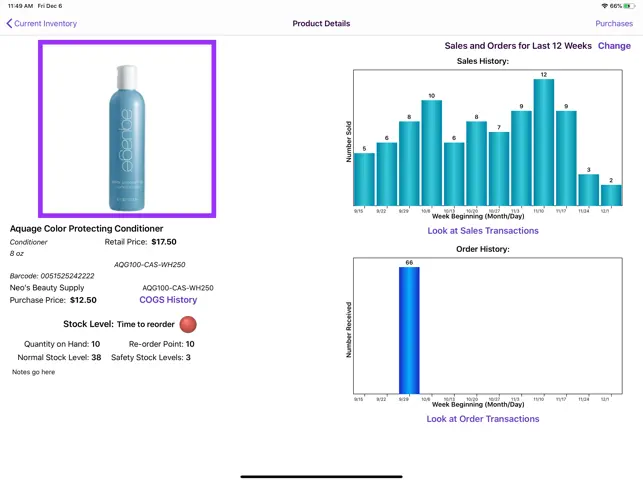This screenshot has width=643, height=482.
Task: View COGS History
Action: pos(168,300)
